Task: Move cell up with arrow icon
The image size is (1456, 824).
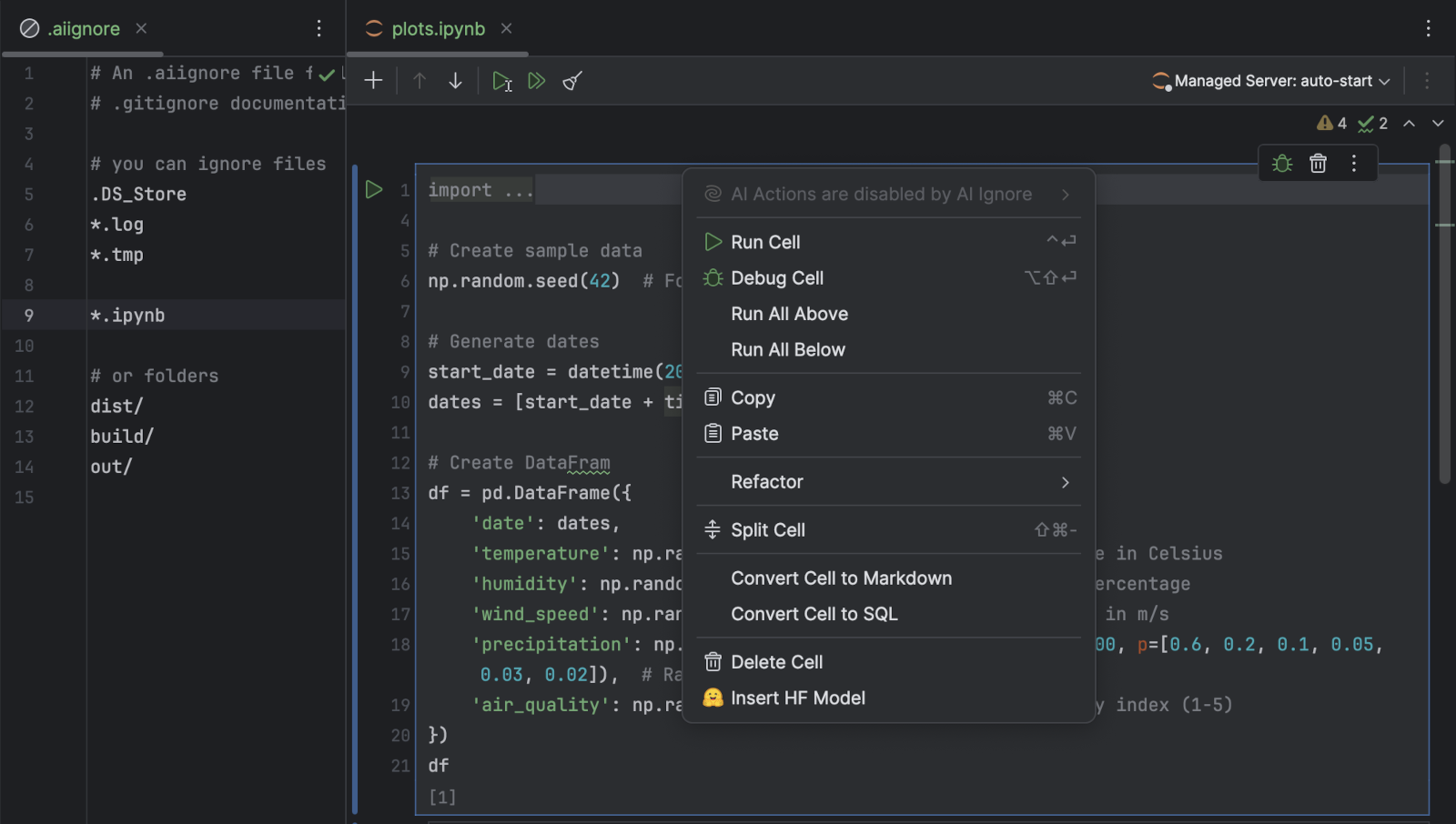Action: [420, 81]
